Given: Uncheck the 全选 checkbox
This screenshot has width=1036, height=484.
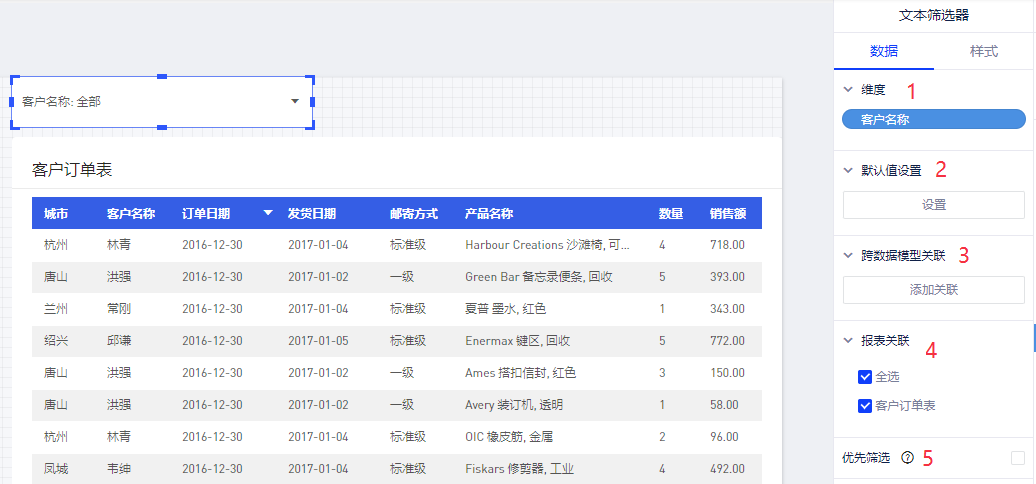Looking at the screenshot, I should click(865, 377).
